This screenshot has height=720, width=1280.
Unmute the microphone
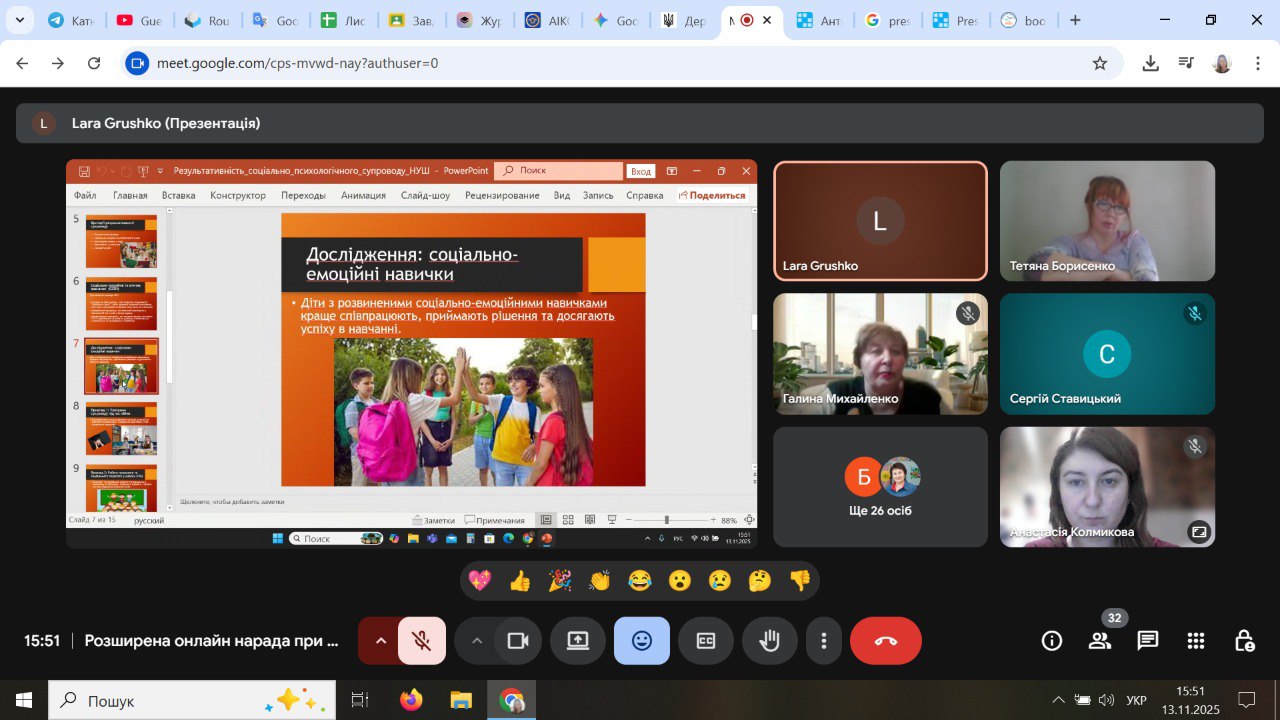422,641
